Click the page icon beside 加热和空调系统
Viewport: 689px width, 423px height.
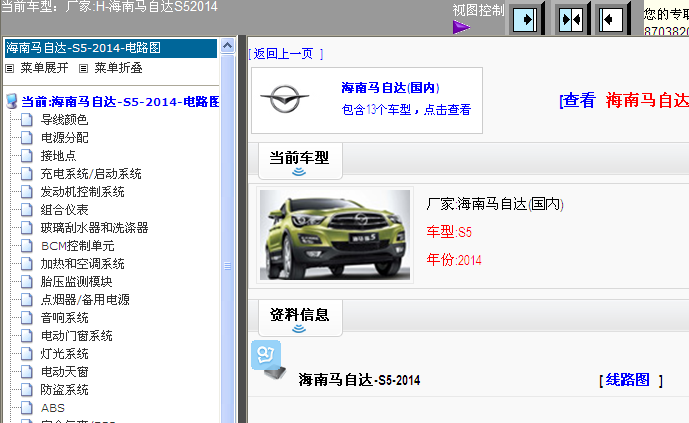(27, 264)
